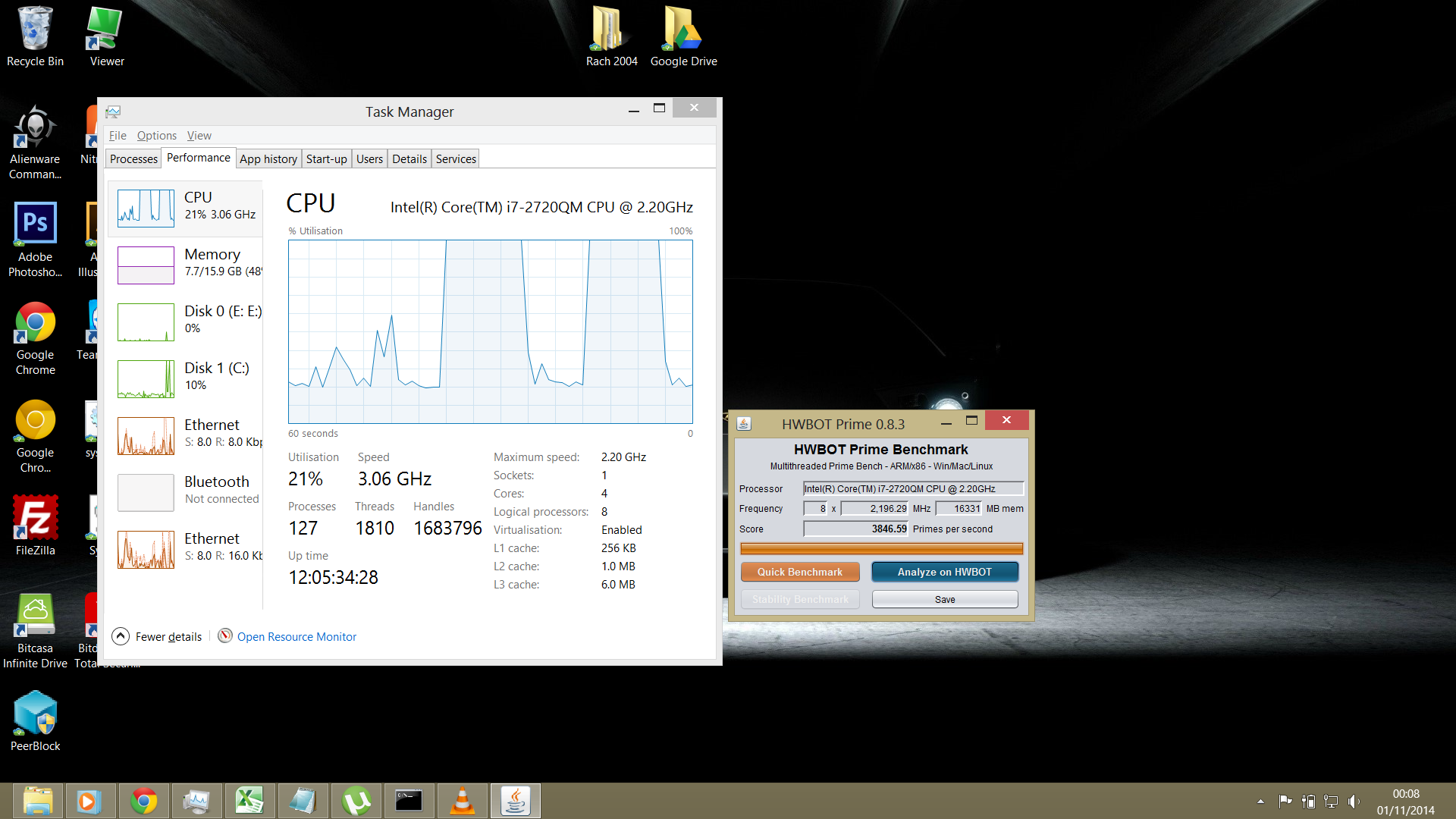This screenshot has width=1456, height=819.
Task: Switch to the App history tab
Action: point(268,158)
